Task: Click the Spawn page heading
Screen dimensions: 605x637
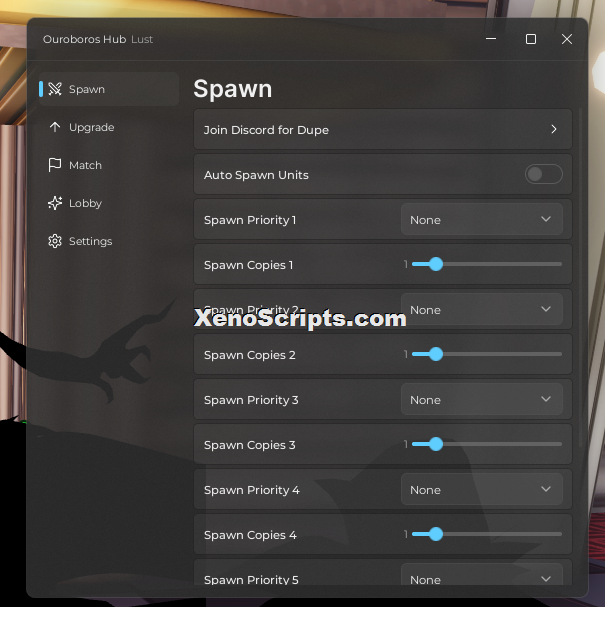Action: 232,89
